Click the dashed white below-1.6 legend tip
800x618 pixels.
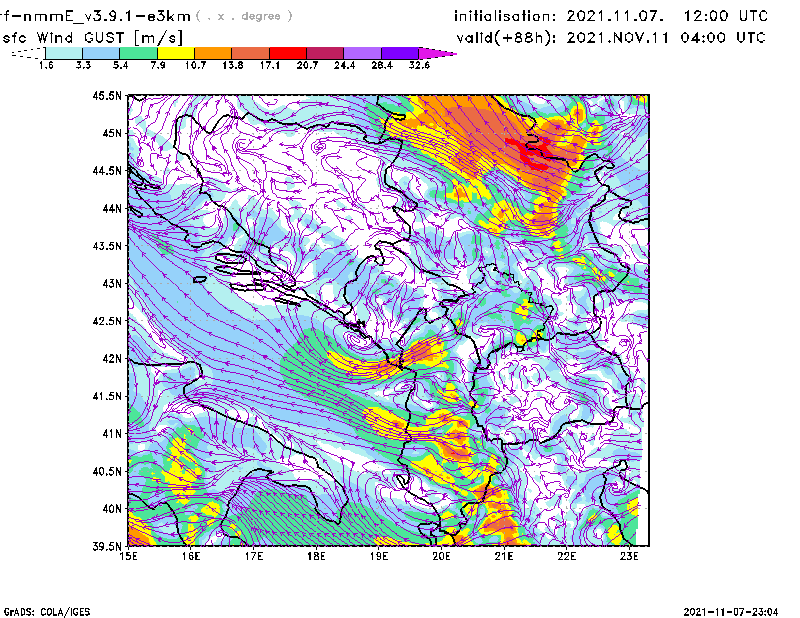coord(28,53)
